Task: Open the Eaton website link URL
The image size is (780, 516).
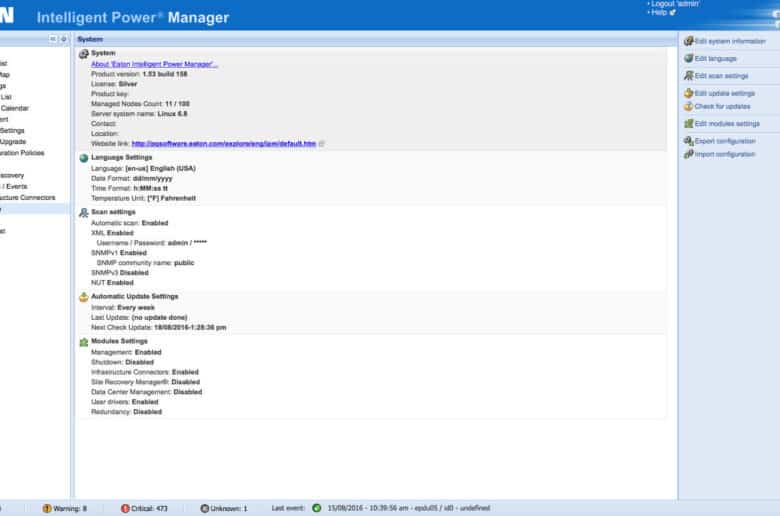Action: coord(223,143)
